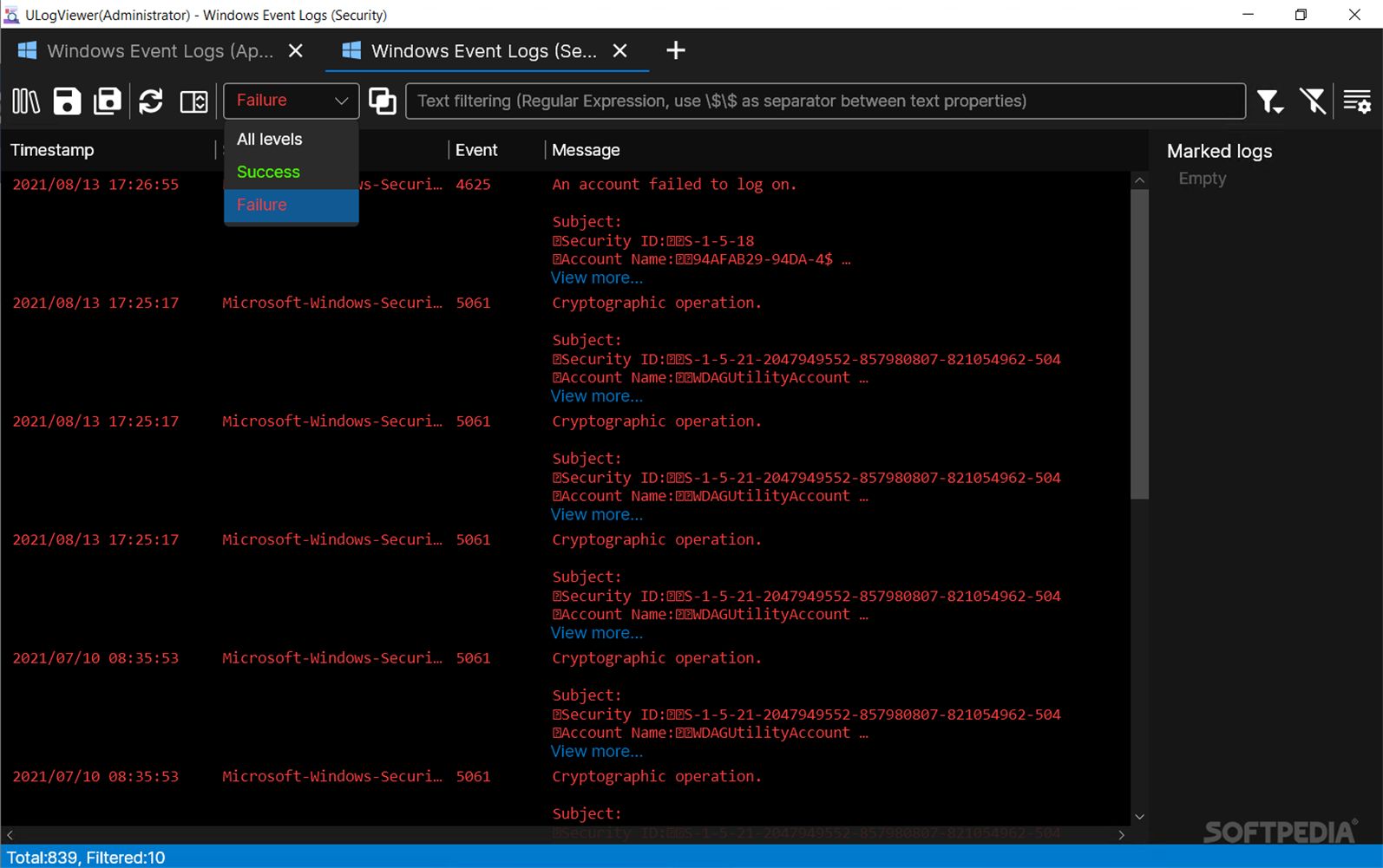Focus the Text filtering regular expression field
Viewport: 1383px width, 868px height.
coord(825,101)
